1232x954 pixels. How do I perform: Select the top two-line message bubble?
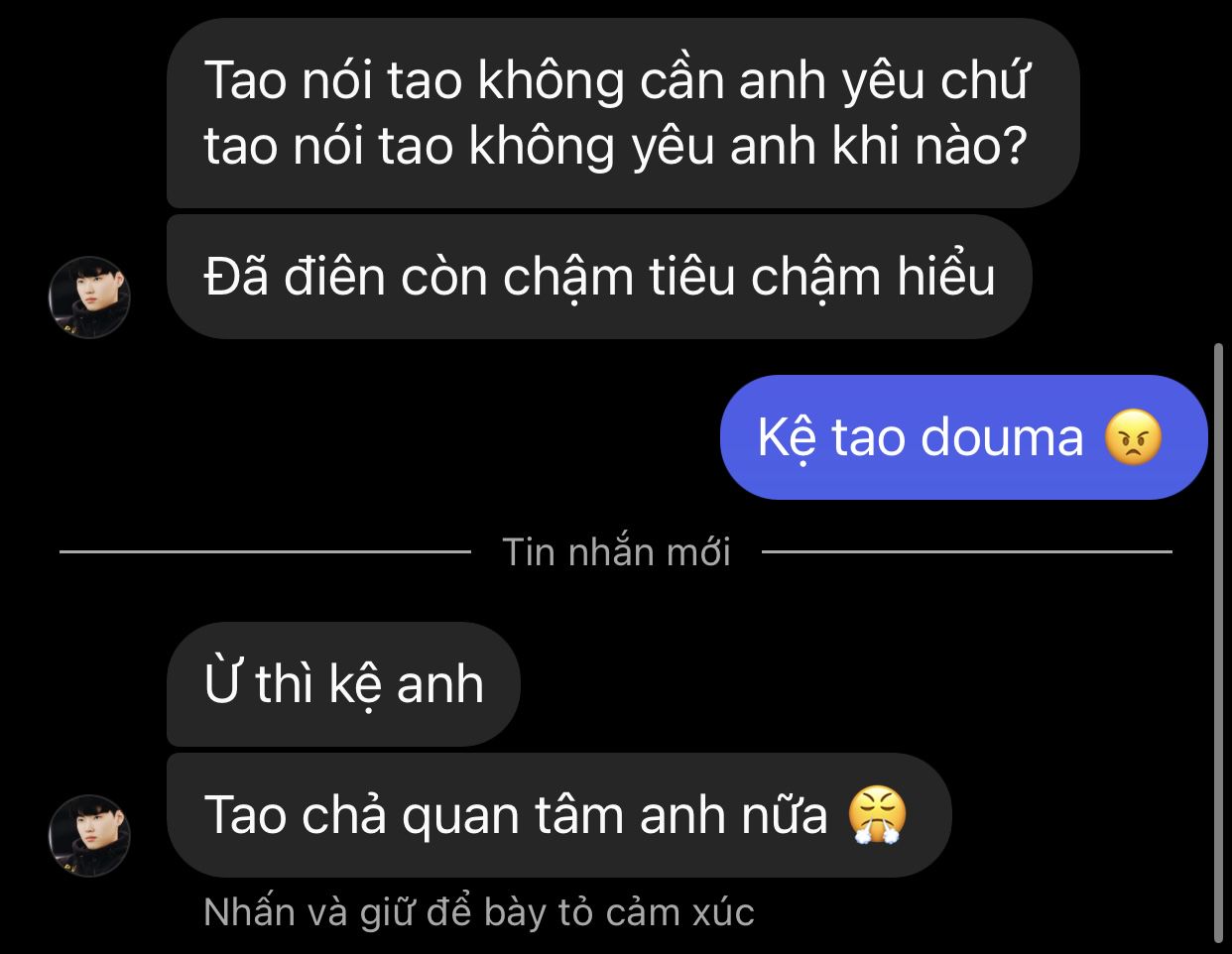623,112
